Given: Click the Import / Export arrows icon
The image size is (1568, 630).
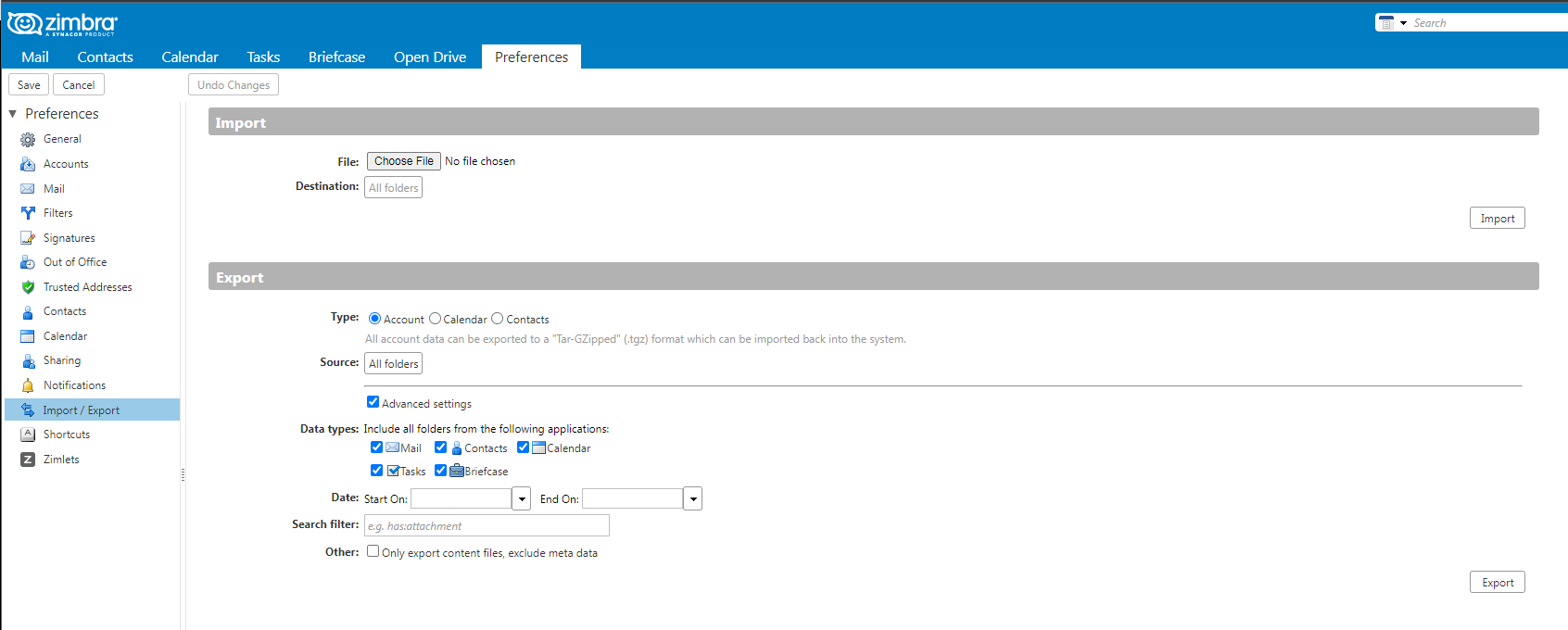Looking at the screenshot, I should (x=28, y=410).
